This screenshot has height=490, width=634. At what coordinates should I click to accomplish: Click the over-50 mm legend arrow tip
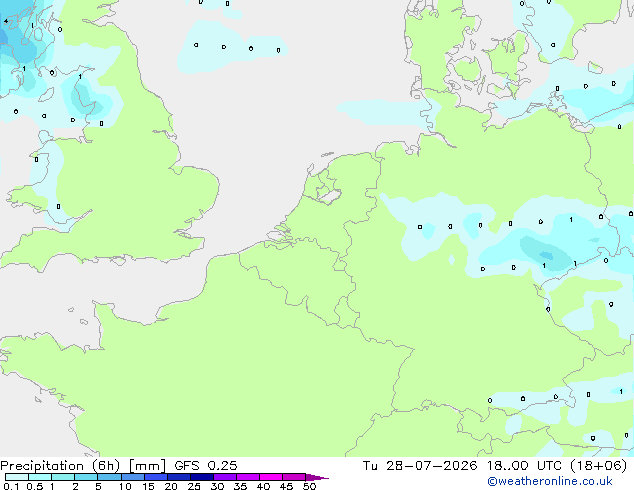coord(317,477)
